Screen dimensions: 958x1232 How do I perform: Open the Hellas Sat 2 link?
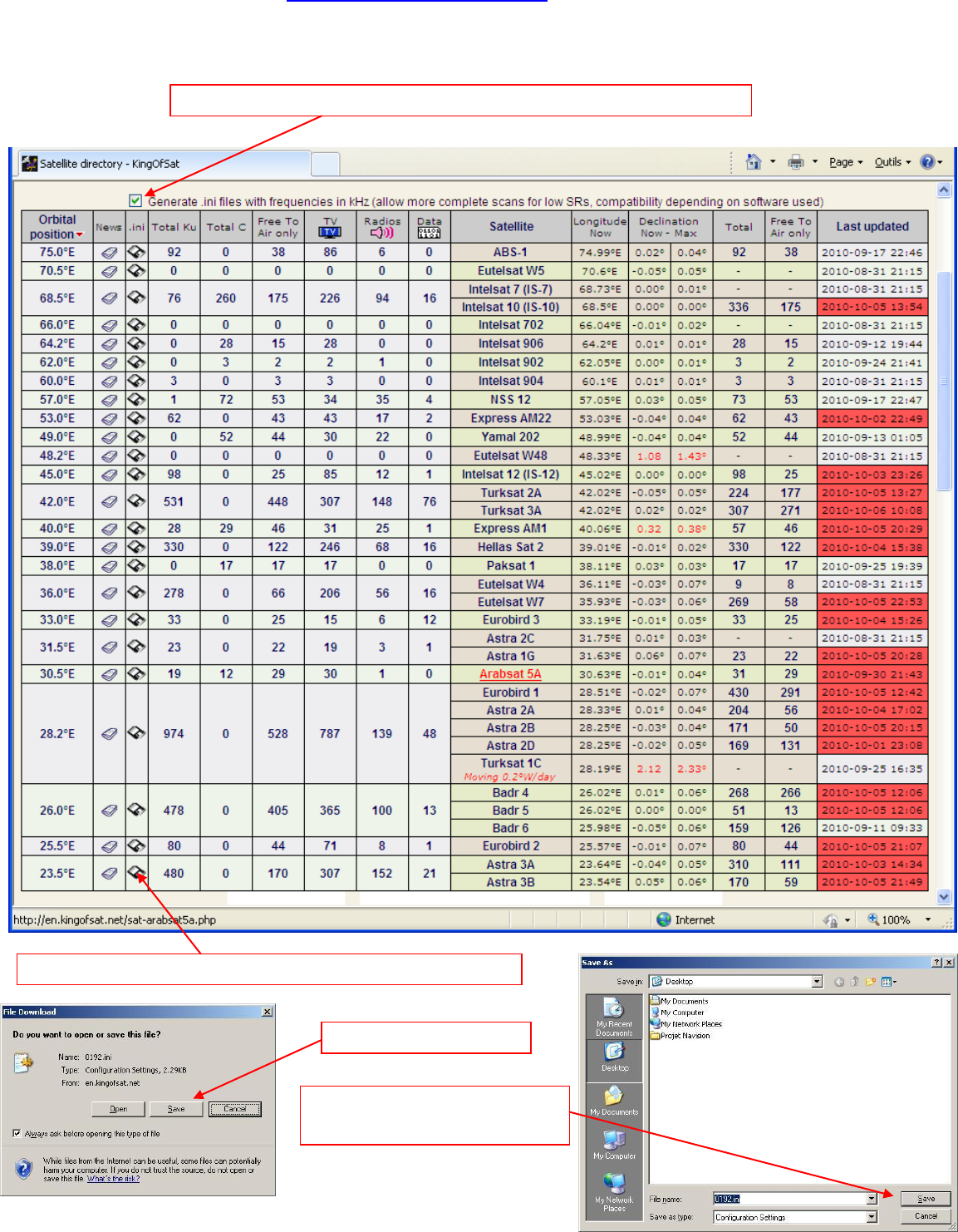pyautogui.click(x=510, y=547)
